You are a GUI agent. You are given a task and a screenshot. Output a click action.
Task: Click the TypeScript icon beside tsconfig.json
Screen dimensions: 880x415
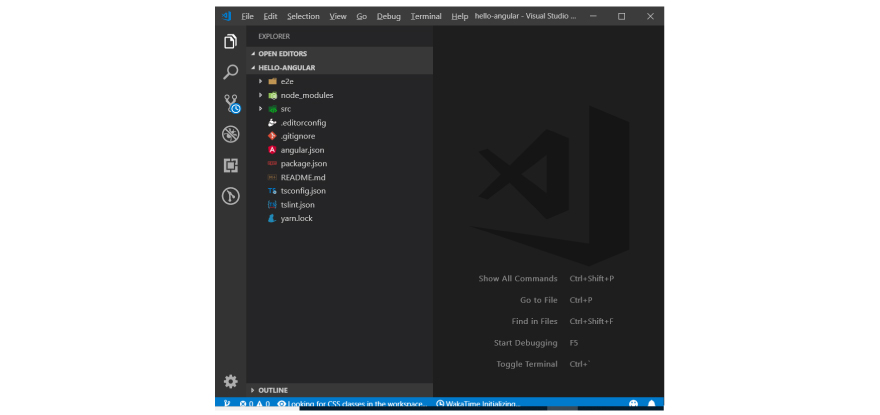(273, 191)
